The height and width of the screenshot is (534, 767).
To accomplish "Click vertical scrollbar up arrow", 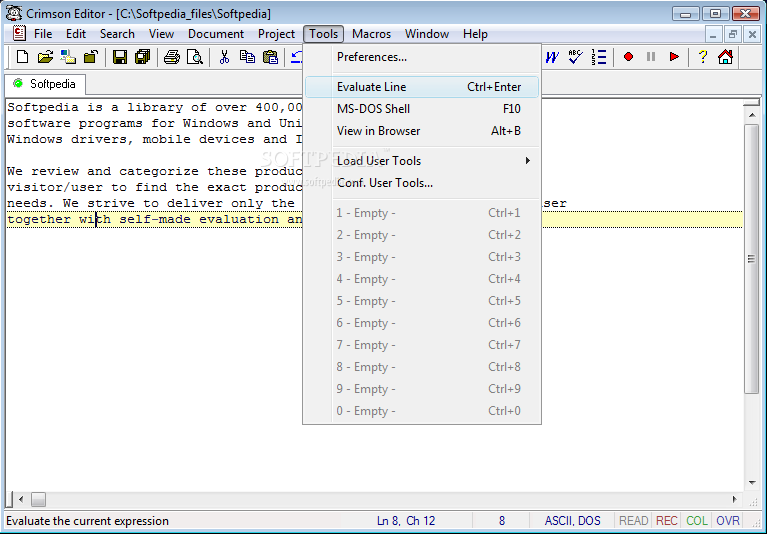I will click(x=751, y=115).
